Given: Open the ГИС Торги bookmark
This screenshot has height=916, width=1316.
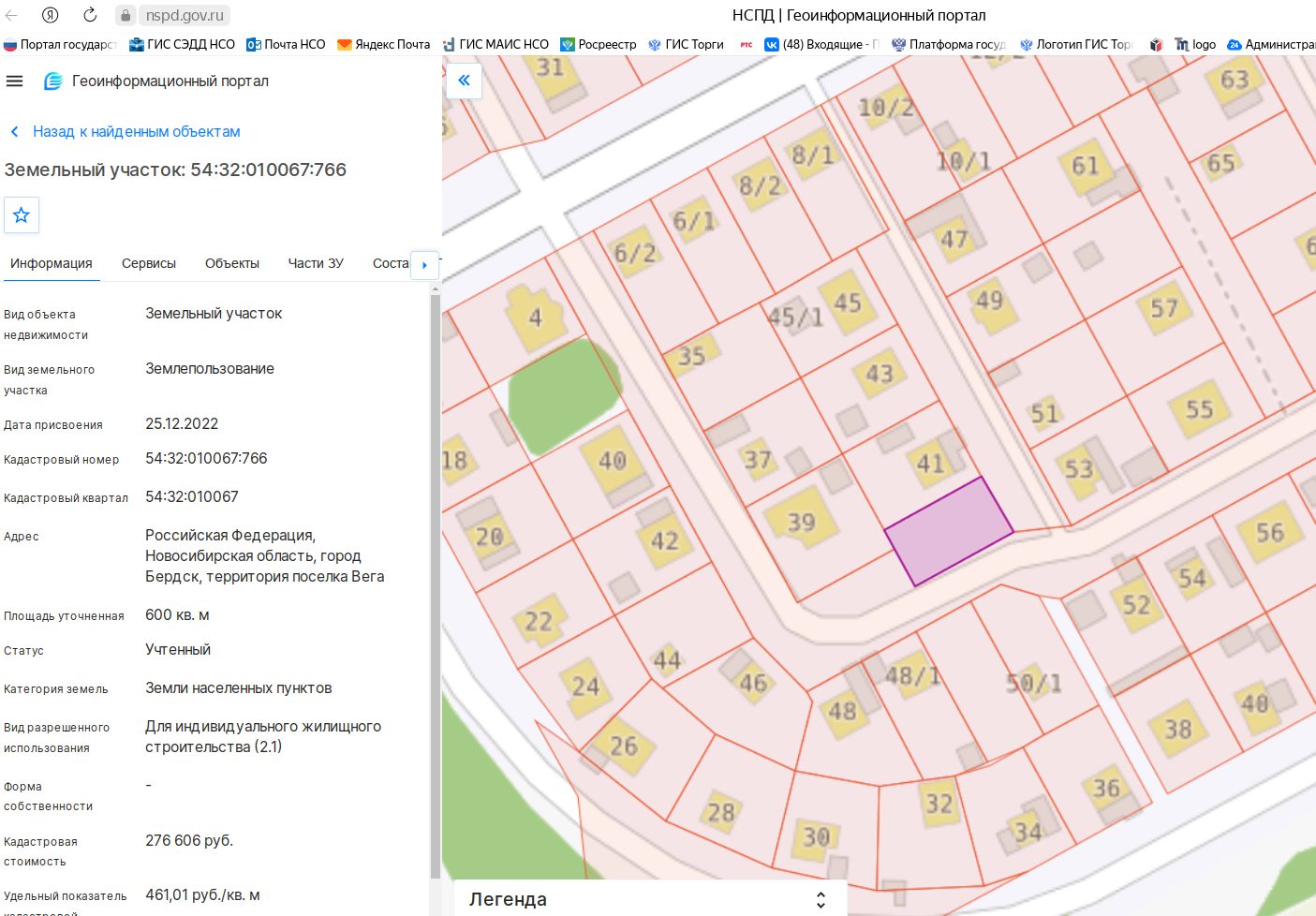Looking at the screenshot, I should pos(687,44).
